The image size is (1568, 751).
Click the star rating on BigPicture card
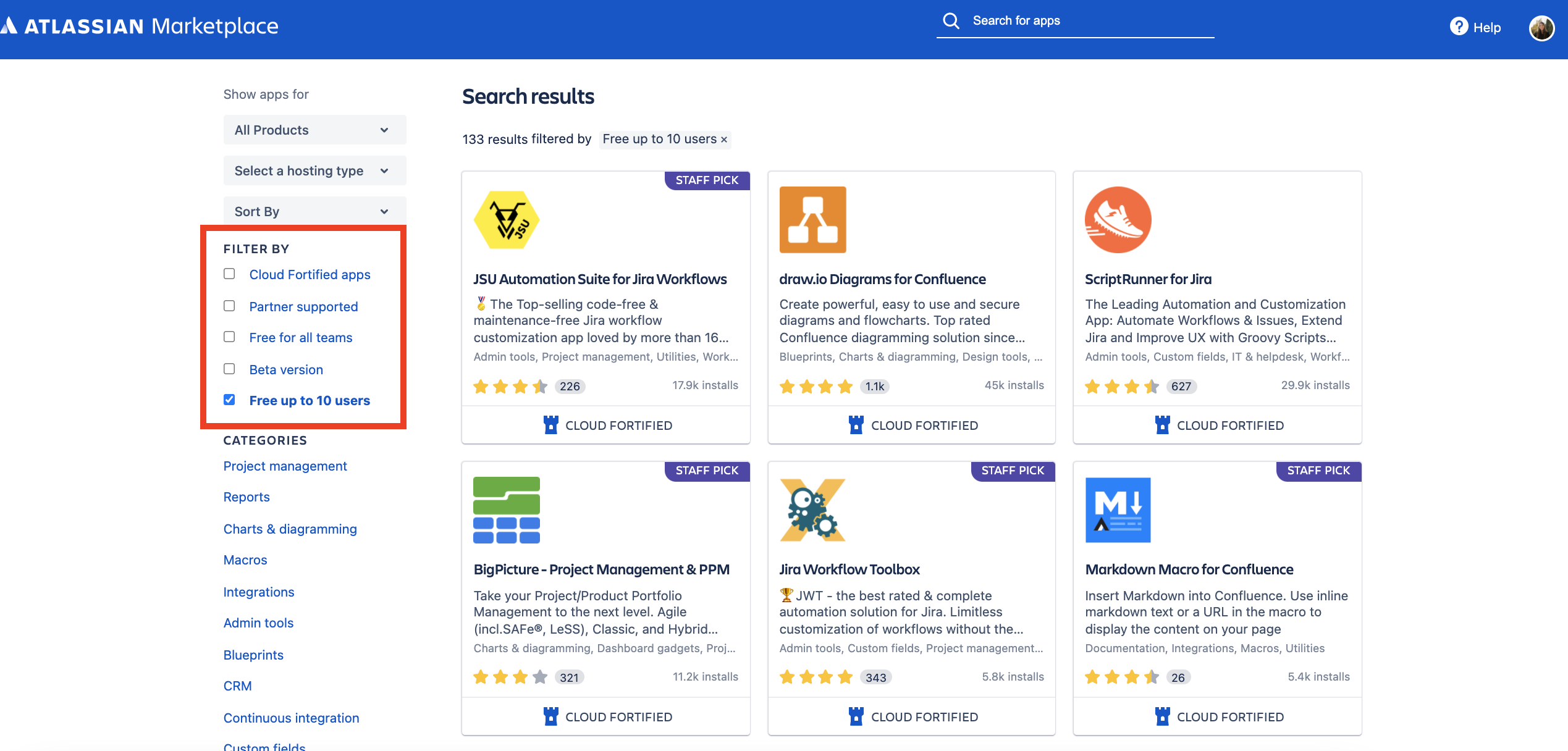click(x=511, y=678)
